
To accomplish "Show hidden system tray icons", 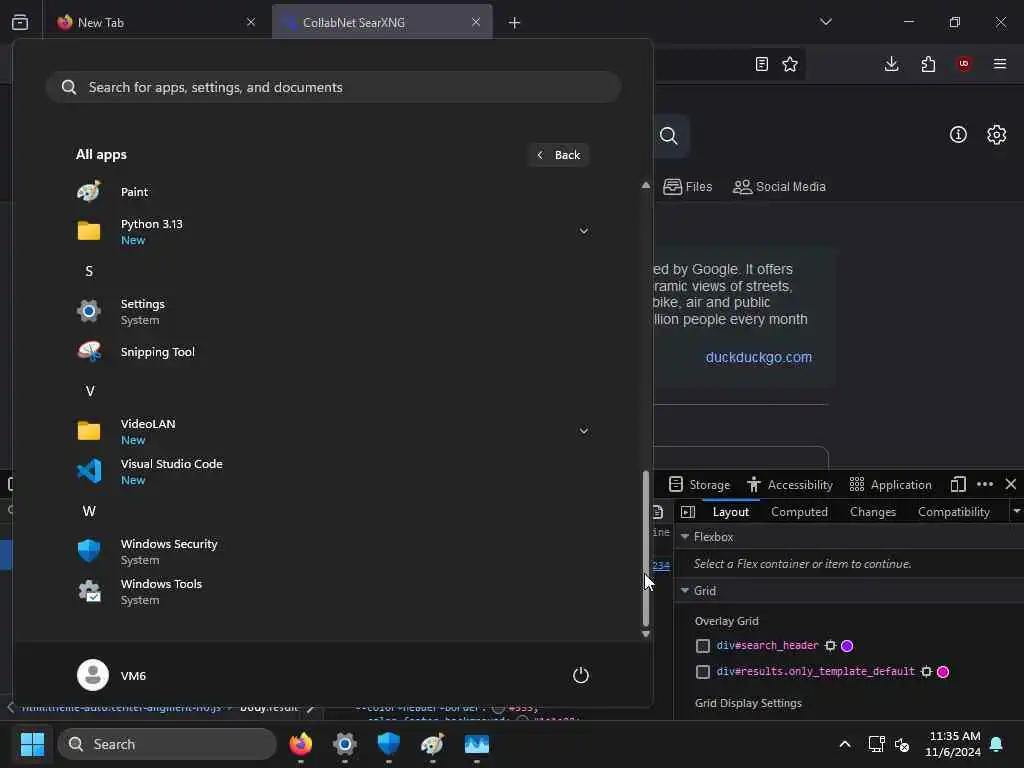I will [844, 744].
